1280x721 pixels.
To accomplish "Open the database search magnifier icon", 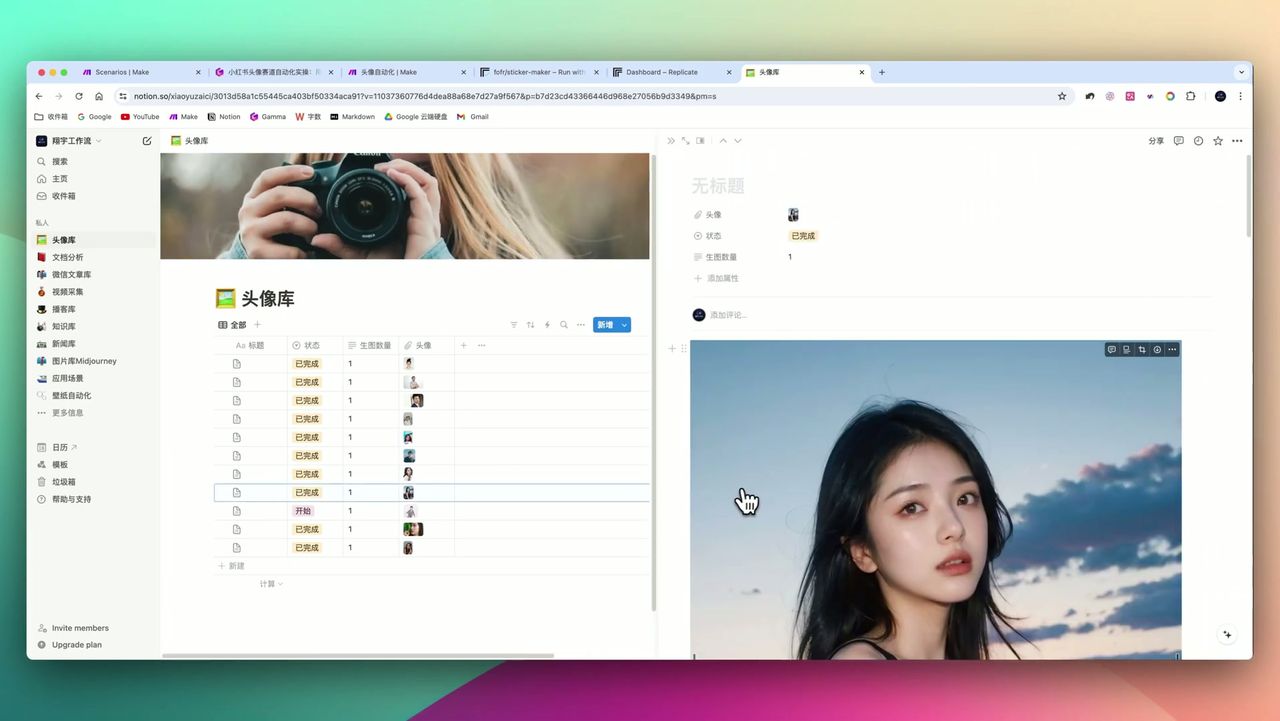I will tap(562, 324).
